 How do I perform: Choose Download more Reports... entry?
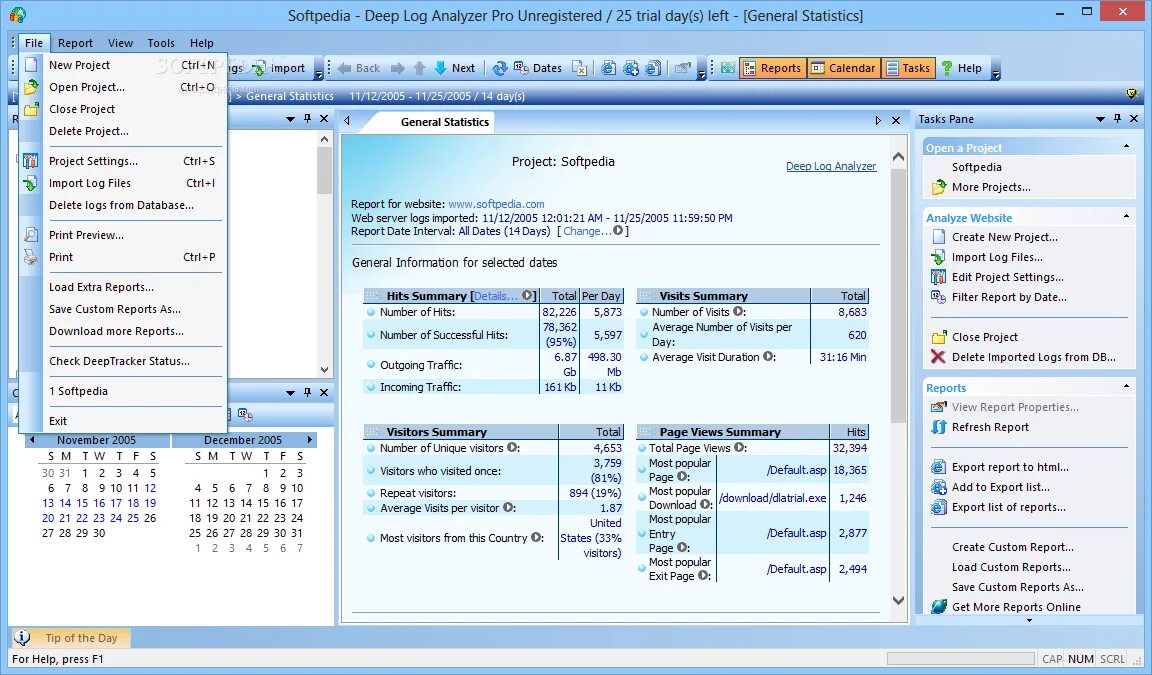pos(123,332)
